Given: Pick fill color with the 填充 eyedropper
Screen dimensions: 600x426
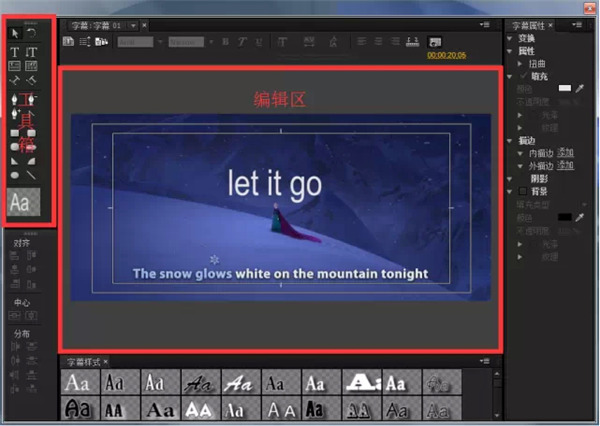Looking at the screenshot, I should point(580,88).
